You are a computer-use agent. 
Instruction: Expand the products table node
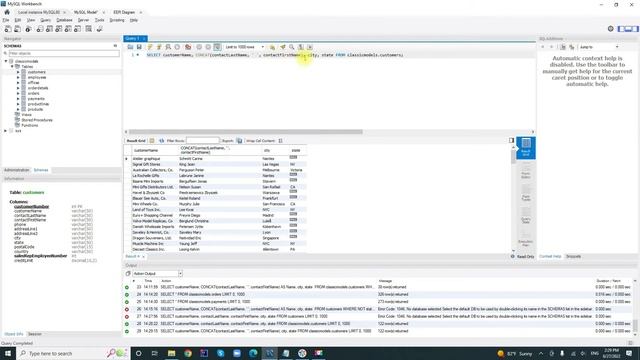point(18,109)
